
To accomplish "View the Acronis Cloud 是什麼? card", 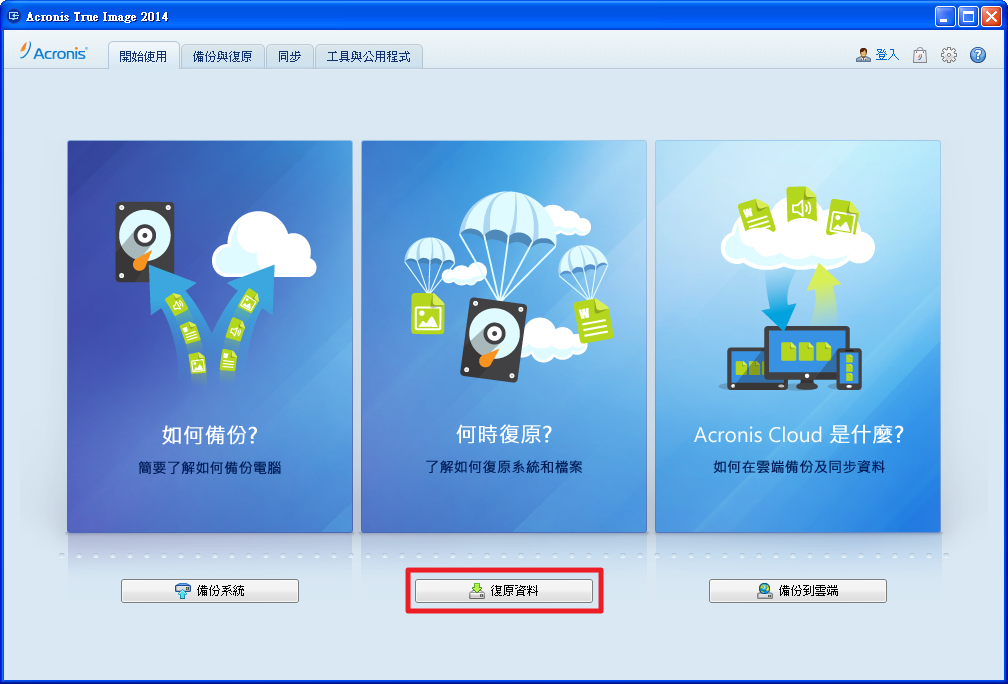I will pyautogui.click(x=798, y=336).
